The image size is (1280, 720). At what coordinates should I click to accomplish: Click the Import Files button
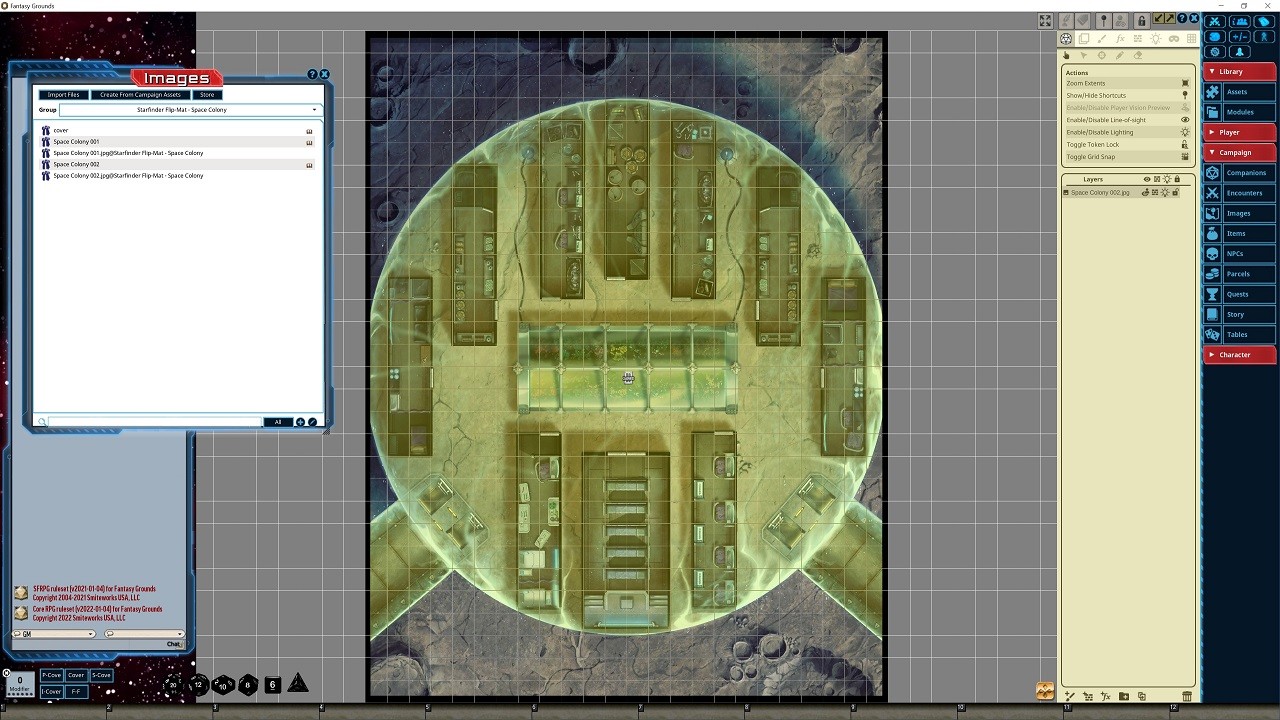pyautogui.click(x=62, y=94)
